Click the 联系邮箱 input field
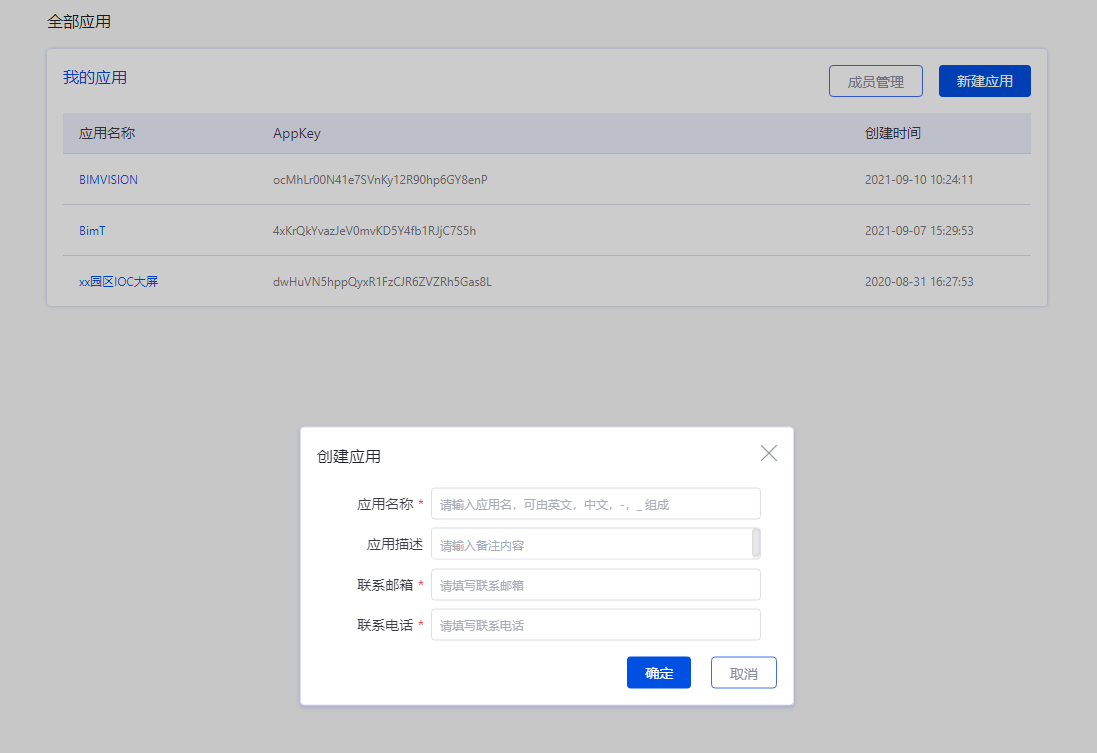Screen dimensions: 1097x753 click(595, 585)
